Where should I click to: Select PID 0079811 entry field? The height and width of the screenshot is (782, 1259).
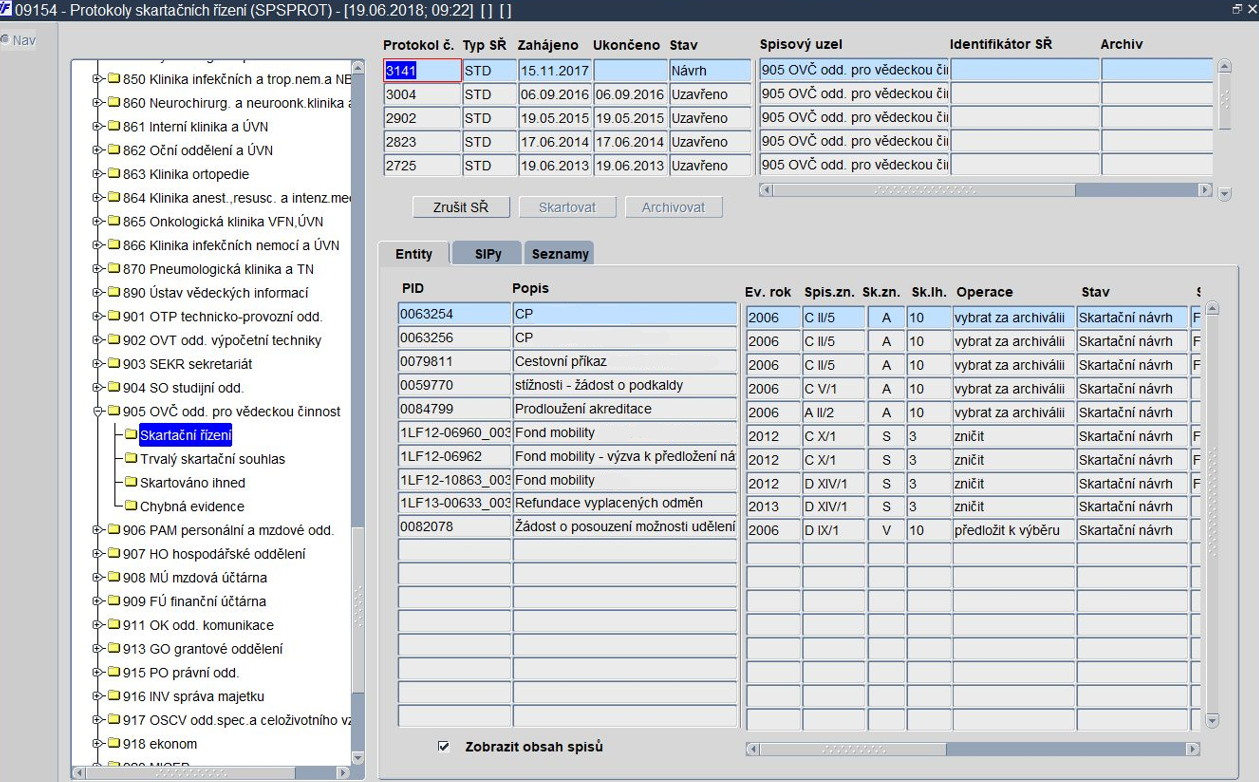[x=455, y=362]
